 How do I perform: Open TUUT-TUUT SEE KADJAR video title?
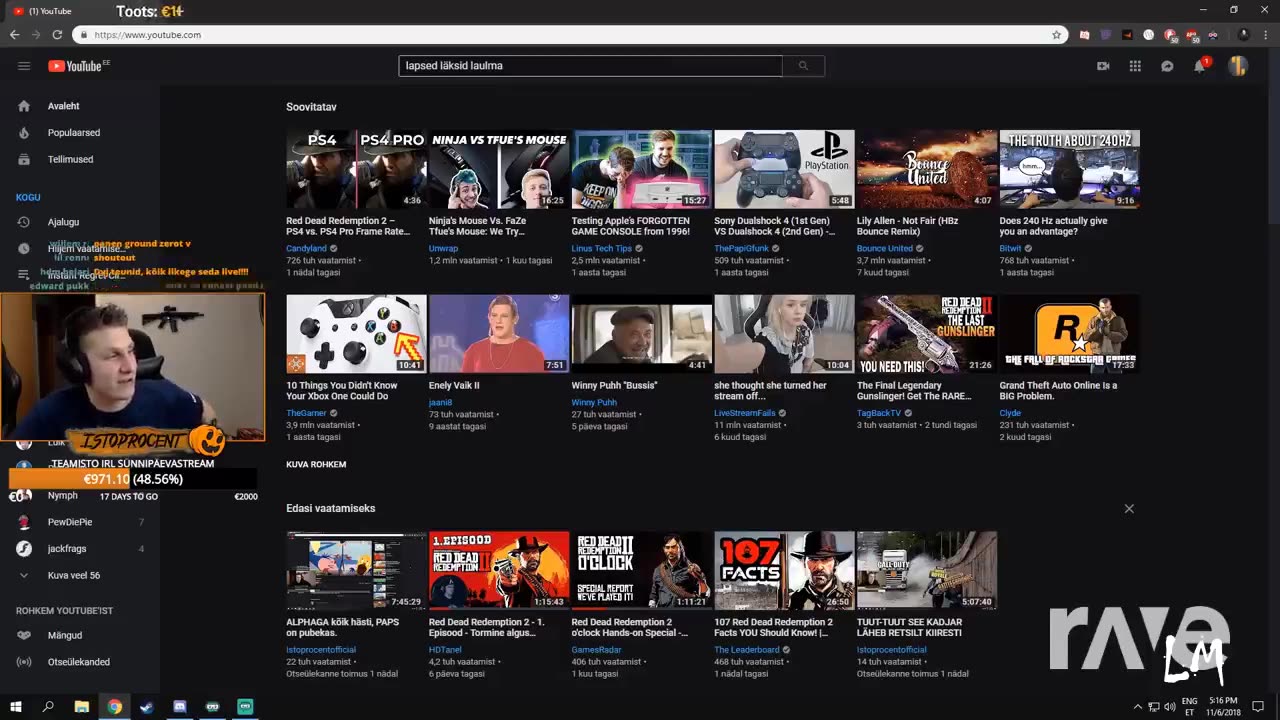(909, 628)
